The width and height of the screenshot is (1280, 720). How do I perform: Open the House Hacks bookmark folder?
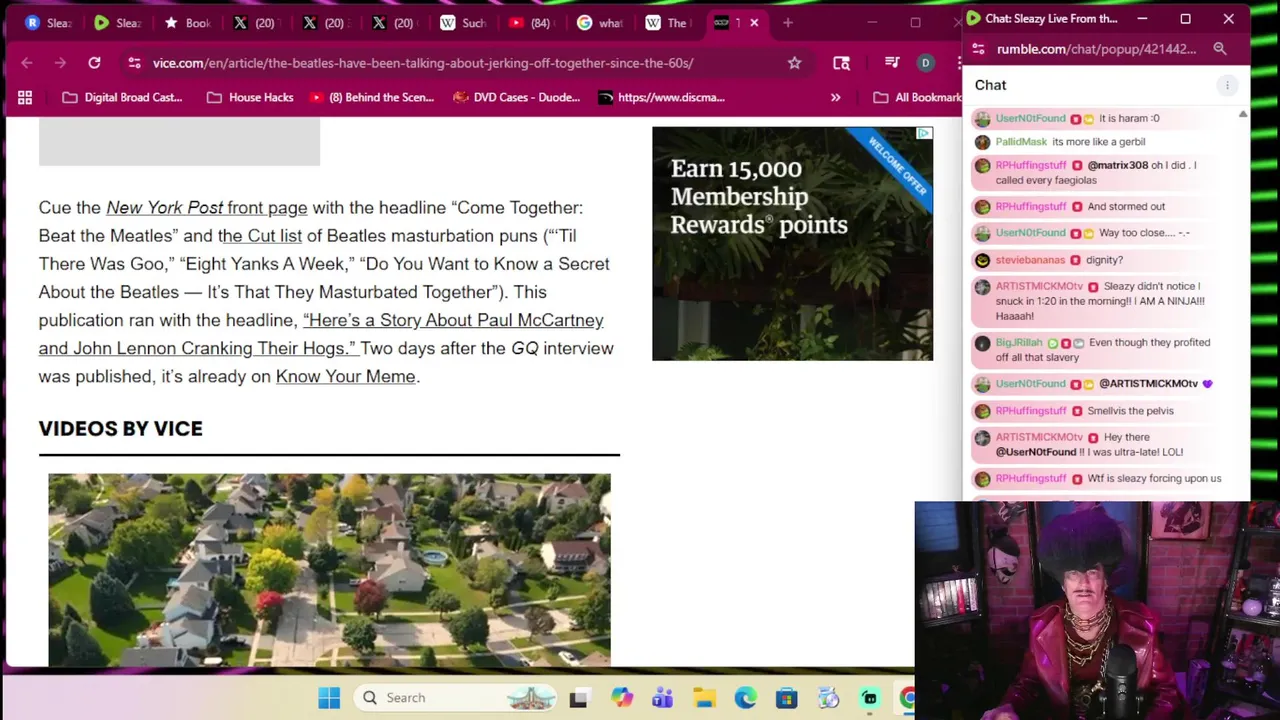click(250, 97)
